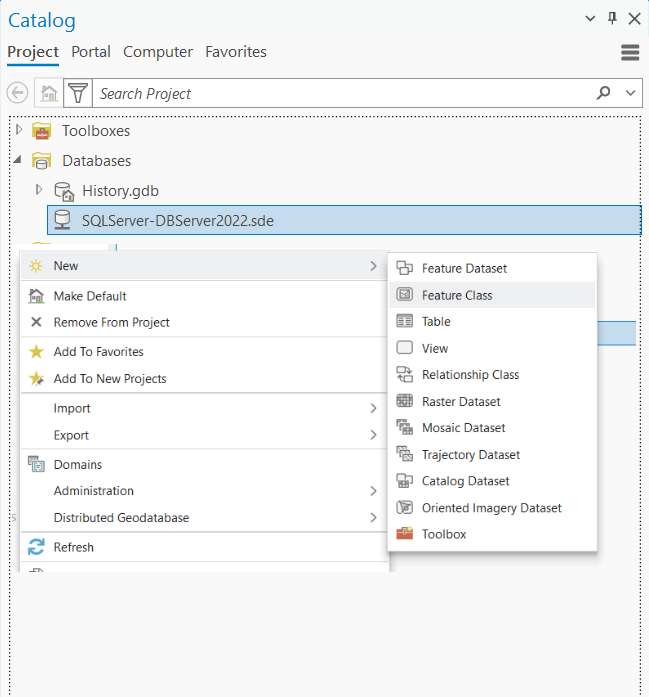Choose Remove From Project
The height and width of the screenshot is (697, 649).
tap(204, 322)
